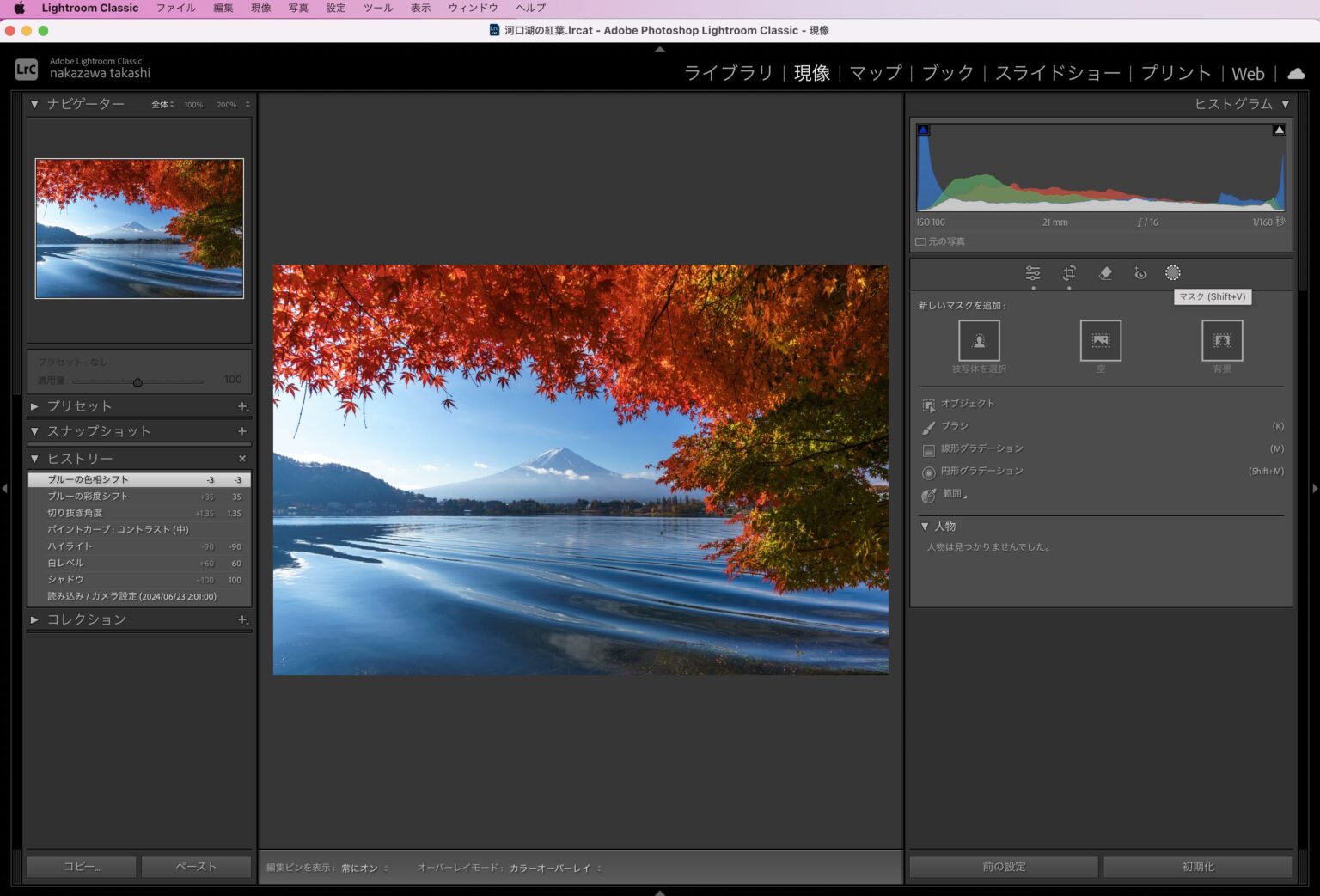This screenshot has height=896, width=1320.
Task: Open the cloud sync status icon
Action: point(1296,74)
